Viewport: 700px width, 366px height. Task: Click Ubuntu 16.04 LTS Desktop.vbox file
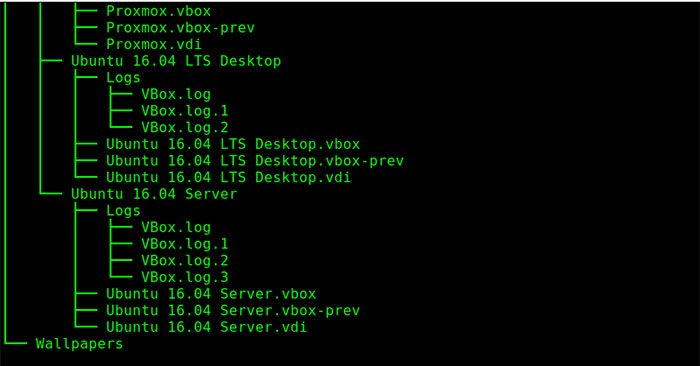pyautogui.click(x=233, y=144)
